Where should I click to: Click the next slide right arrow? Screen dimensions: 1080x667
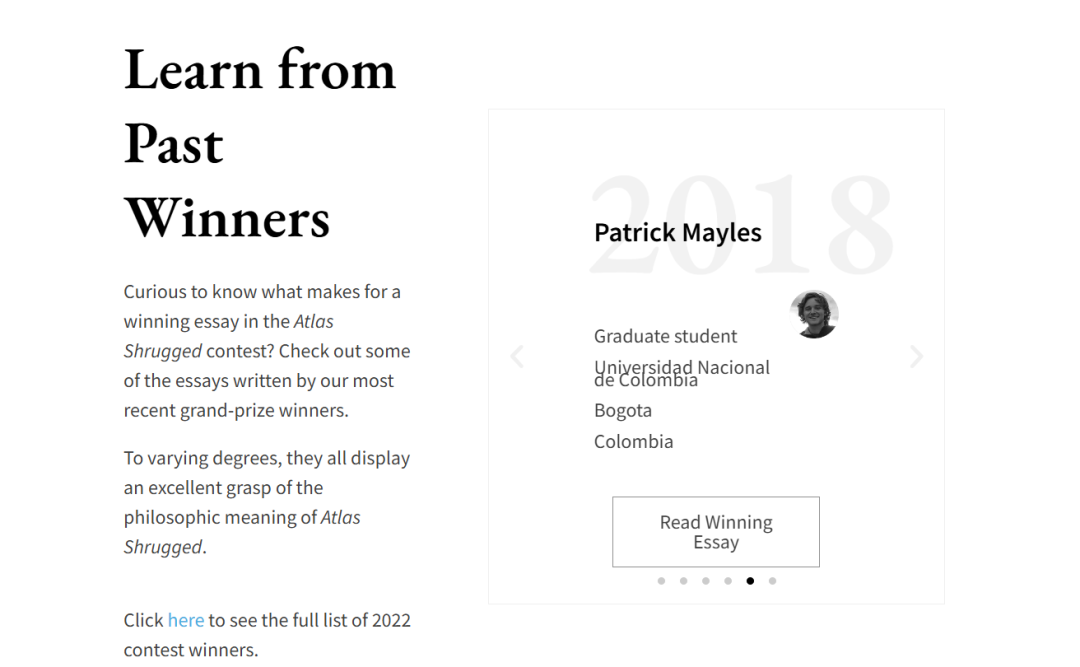pyautogui.click(x=916, y=356)
